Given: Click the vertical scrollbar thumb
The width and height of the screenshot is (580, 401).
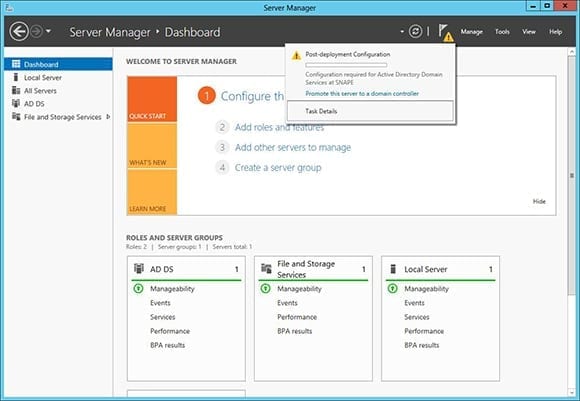Looking at the screenshot, I should (572, 176).
